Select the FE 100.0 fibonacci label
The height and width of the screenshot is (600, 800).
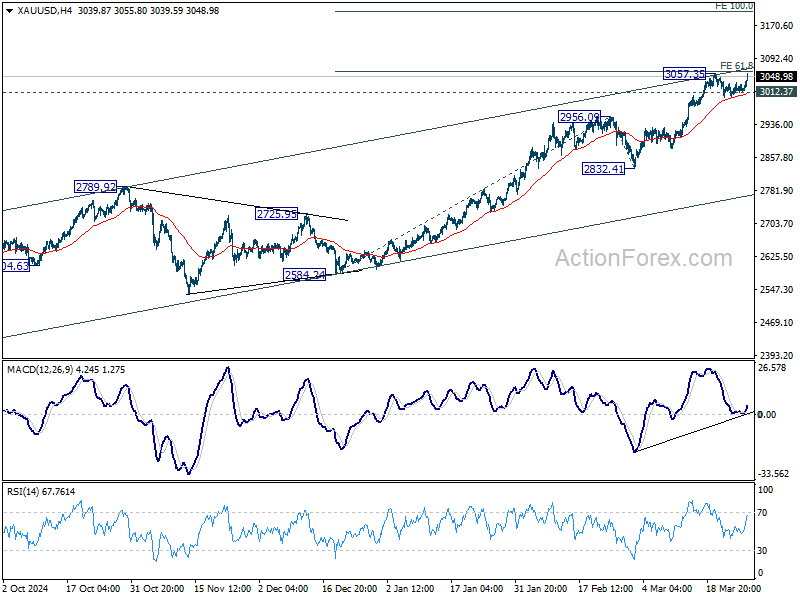(734, 6)
